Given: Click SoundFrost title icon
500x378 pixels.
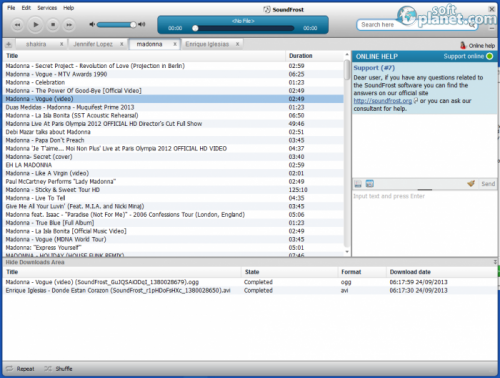Looking at the screenshot, I should [267, 10].
